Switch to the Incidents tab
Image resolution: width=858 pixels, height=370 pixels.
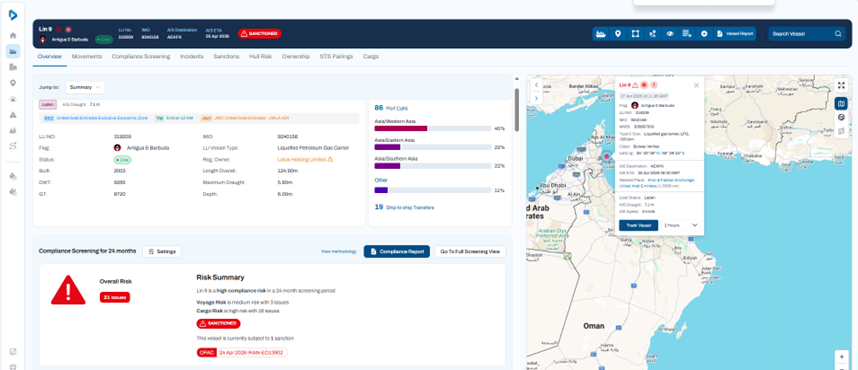coord(192,56)
